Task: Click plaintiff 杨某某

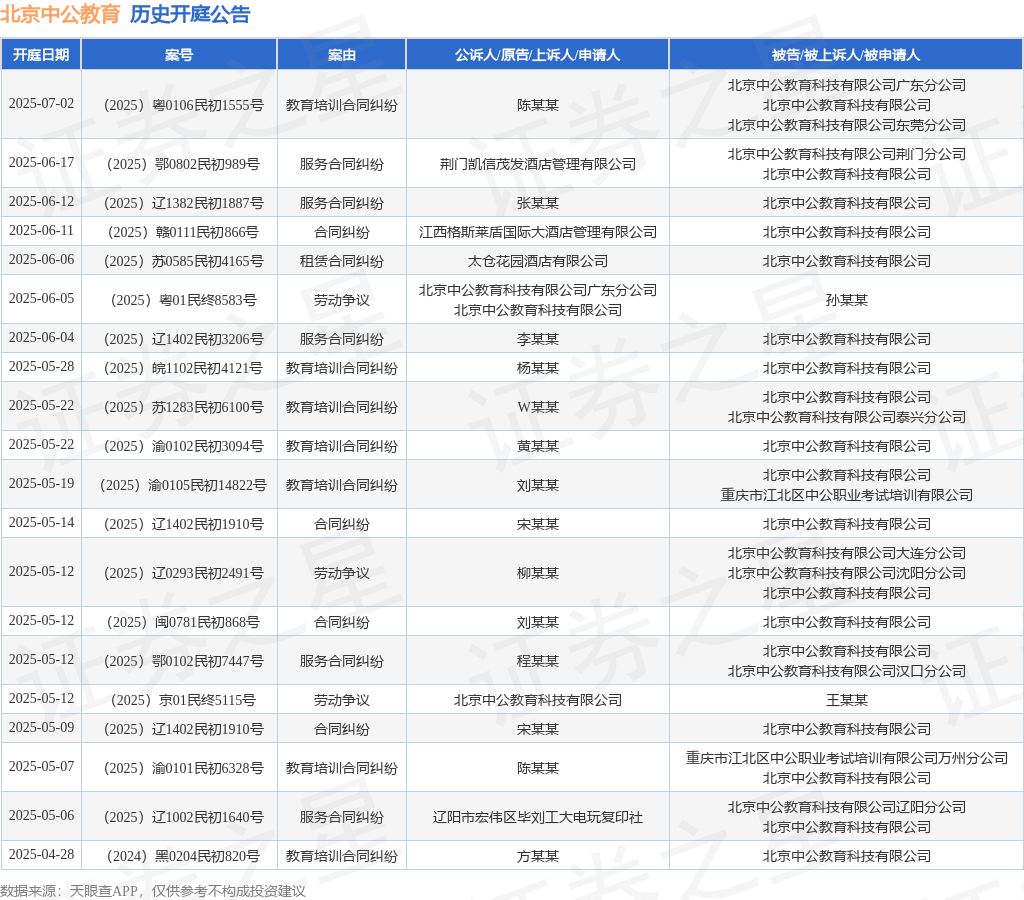Action: (537, 368)
